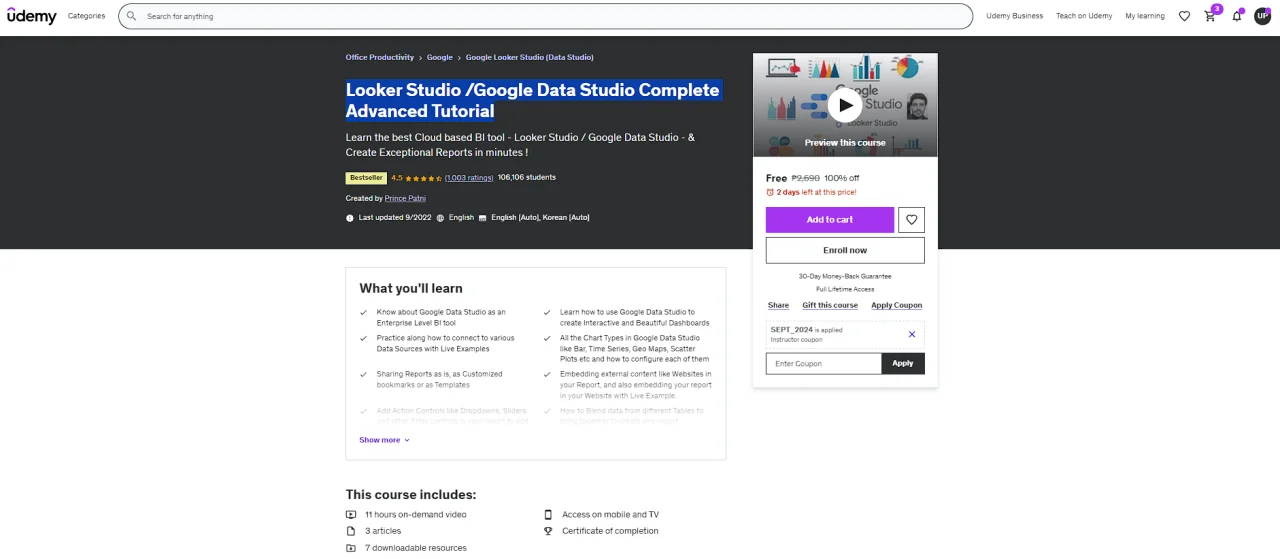Remove the SEPT_2024 coupon
The height and width of the screenshot is (559, 1280).
click(912, 334)
